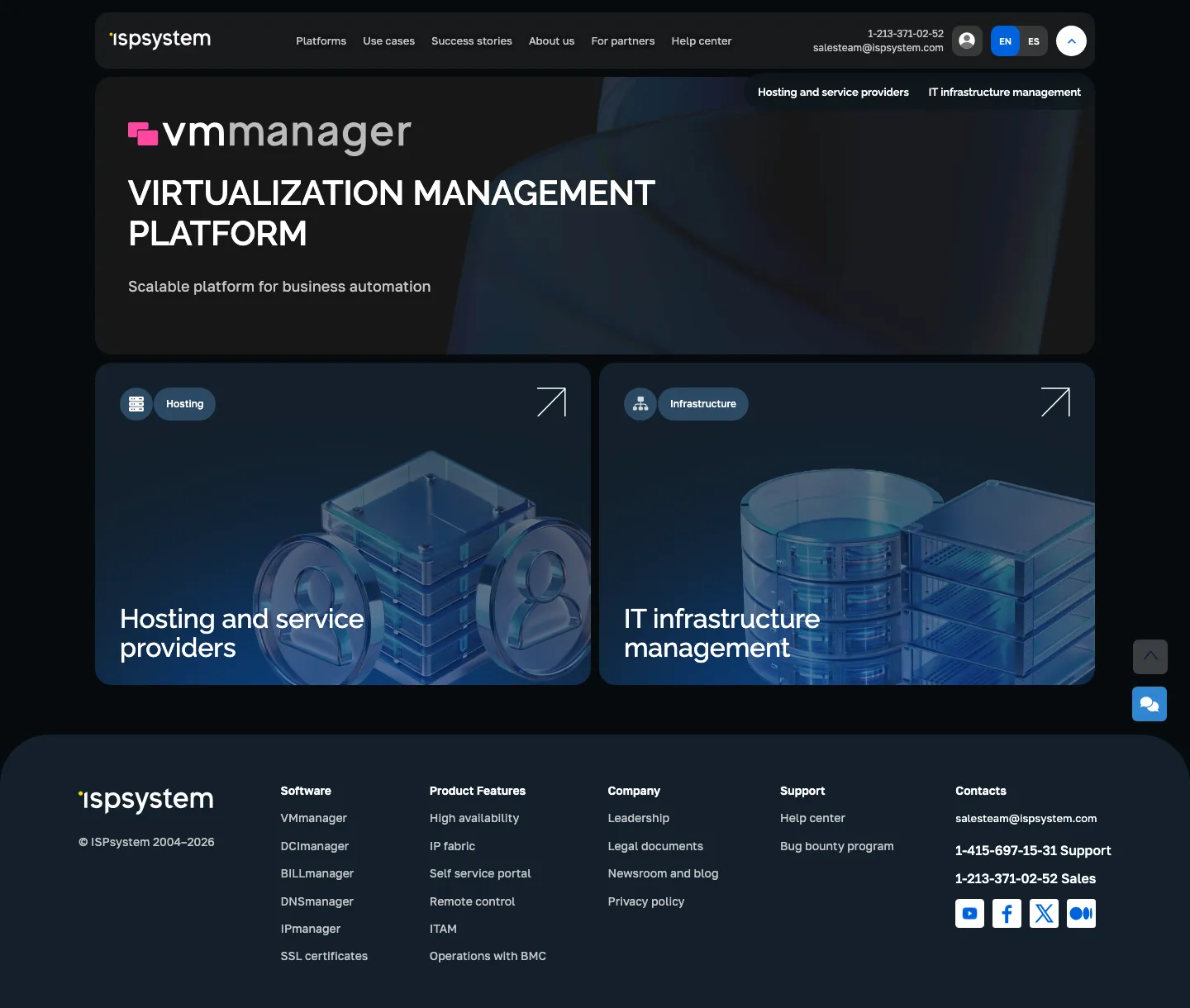Click Scalable platform for business automation text
Screen dimensions: 1190x1008
click(x=279, y=287)
